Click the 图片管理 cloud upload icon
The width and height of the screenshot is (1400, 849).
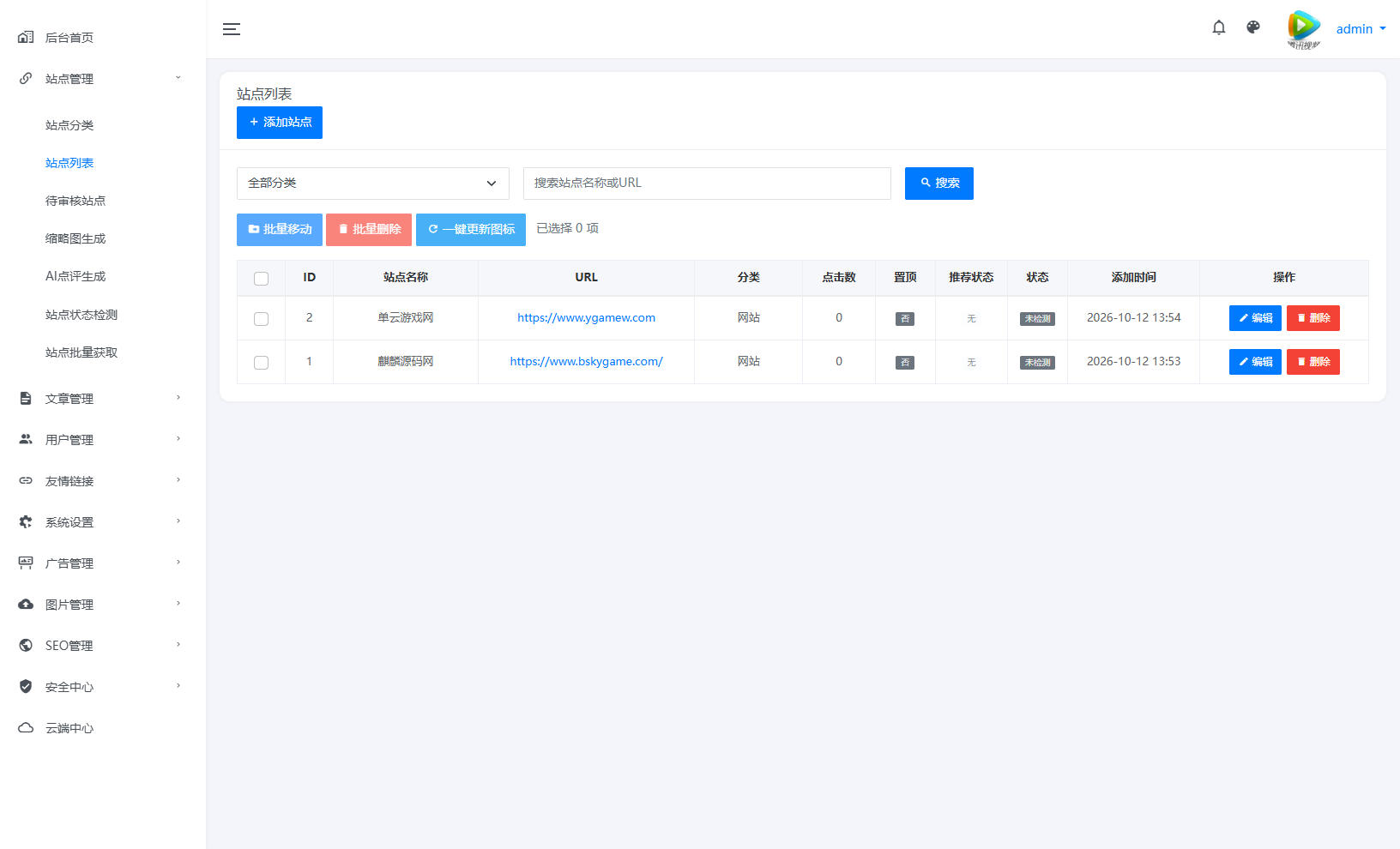(26, 604)
